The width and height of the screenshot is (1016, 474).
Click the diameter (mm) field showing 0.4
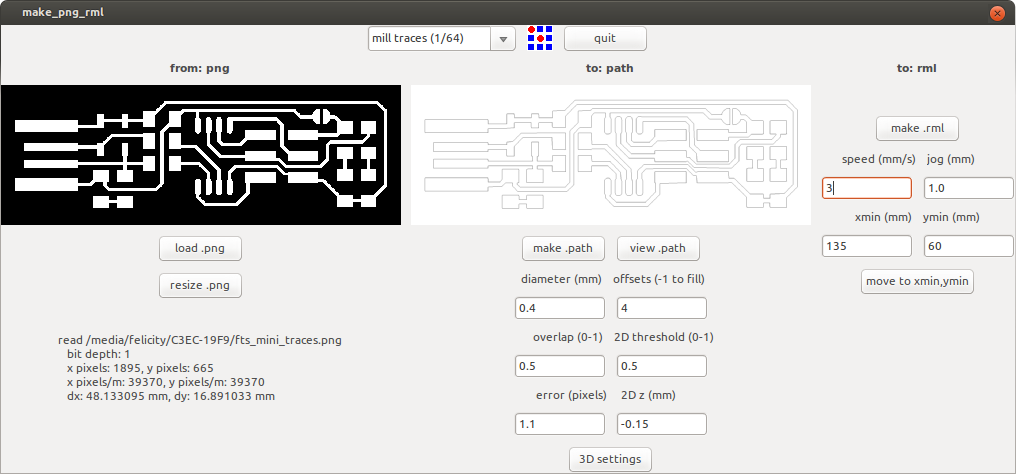(560, 308)
